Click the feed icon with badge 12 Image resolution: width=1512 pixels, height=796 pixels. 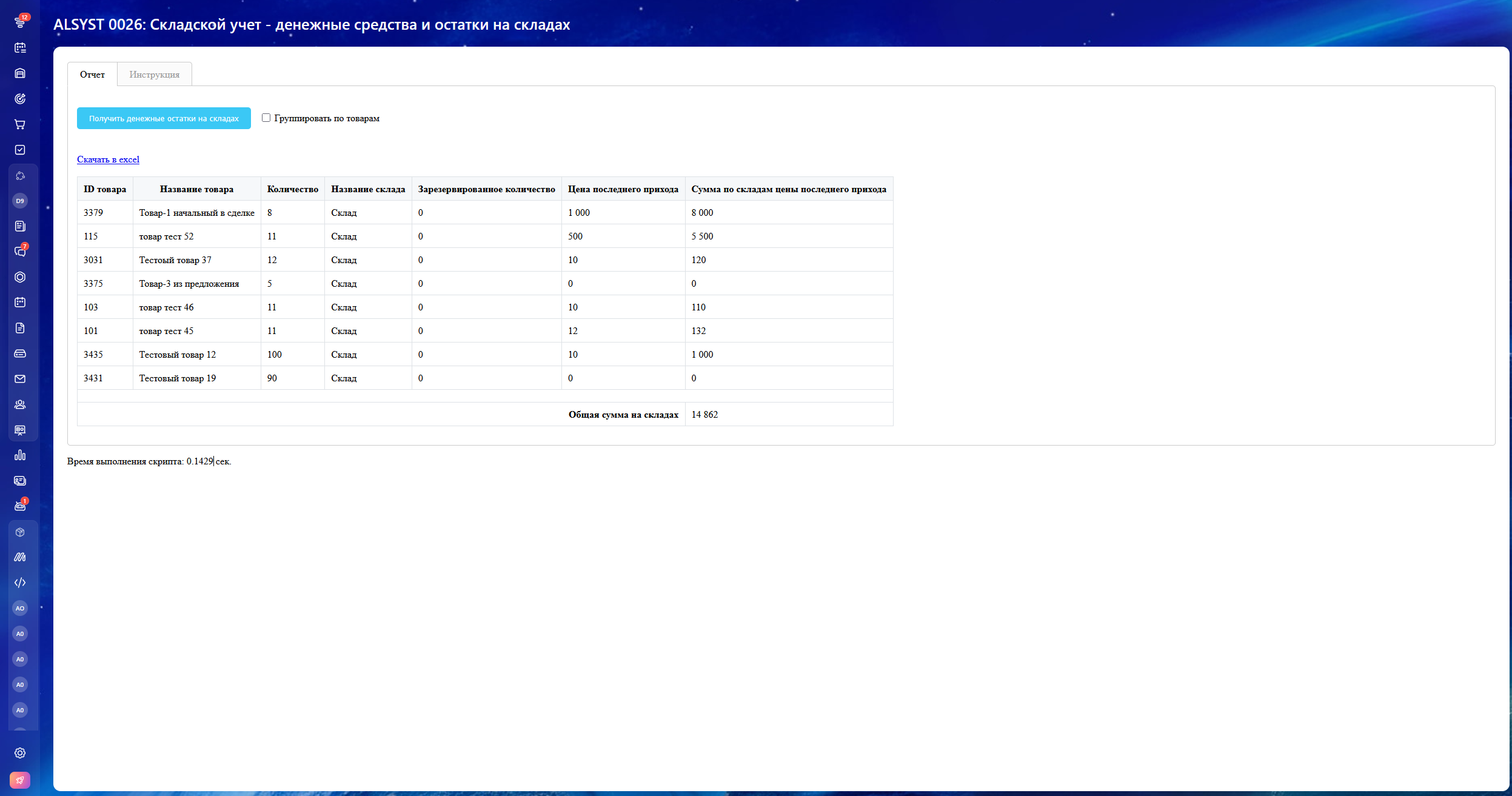20,22
